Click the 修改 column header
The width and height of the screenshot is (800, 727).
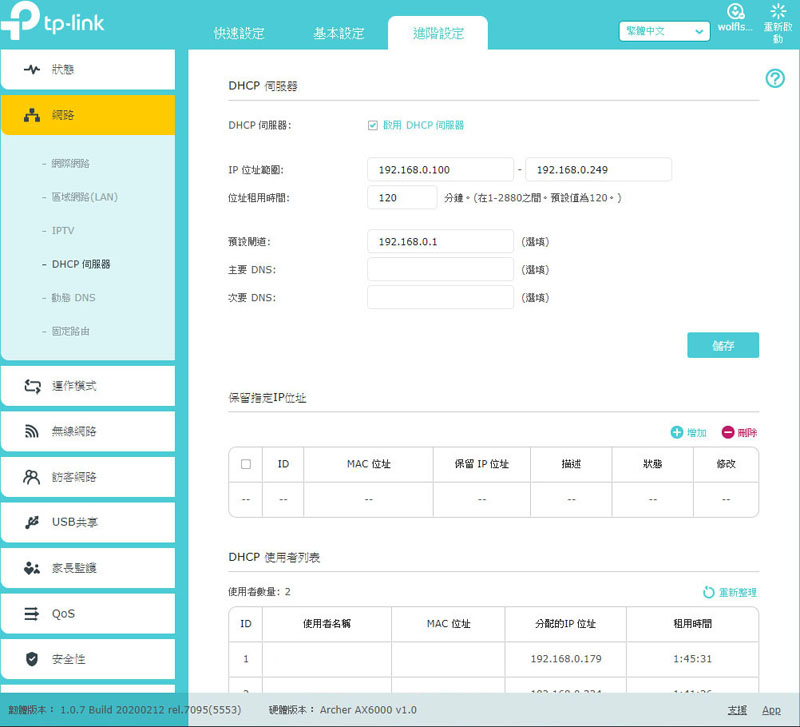(726, 464)
